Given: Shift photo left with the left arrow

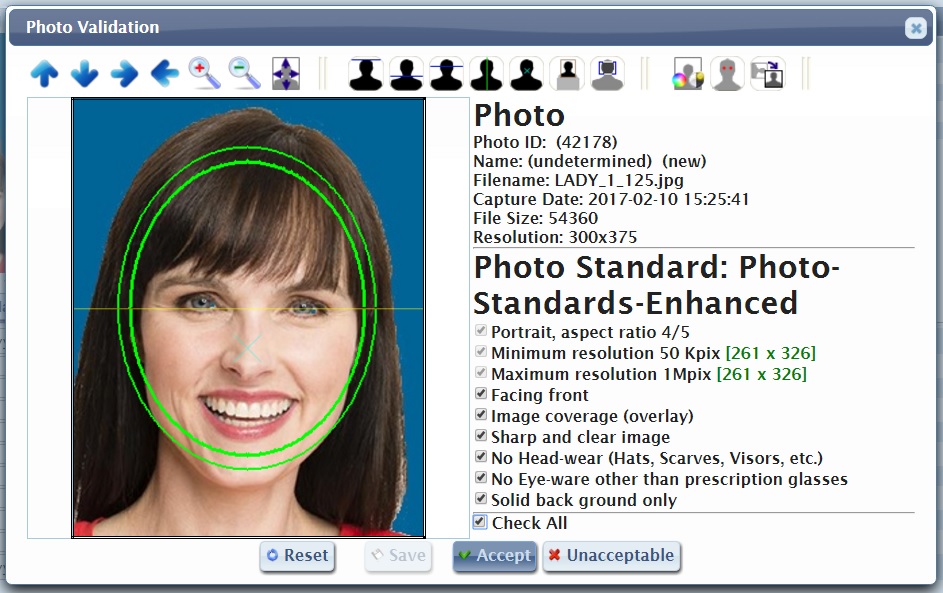Looking at the screenshot, I should coord(165,74).
